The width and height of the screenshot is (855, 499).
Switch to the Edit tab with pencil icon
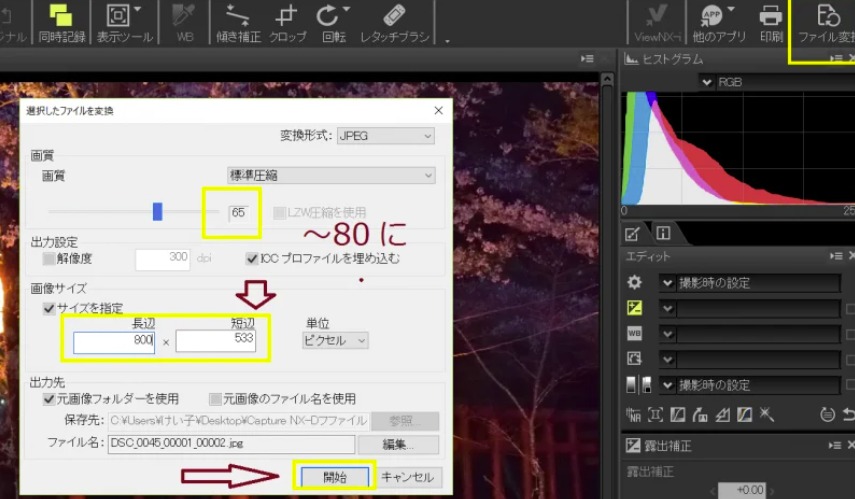(x=632, y=235)
